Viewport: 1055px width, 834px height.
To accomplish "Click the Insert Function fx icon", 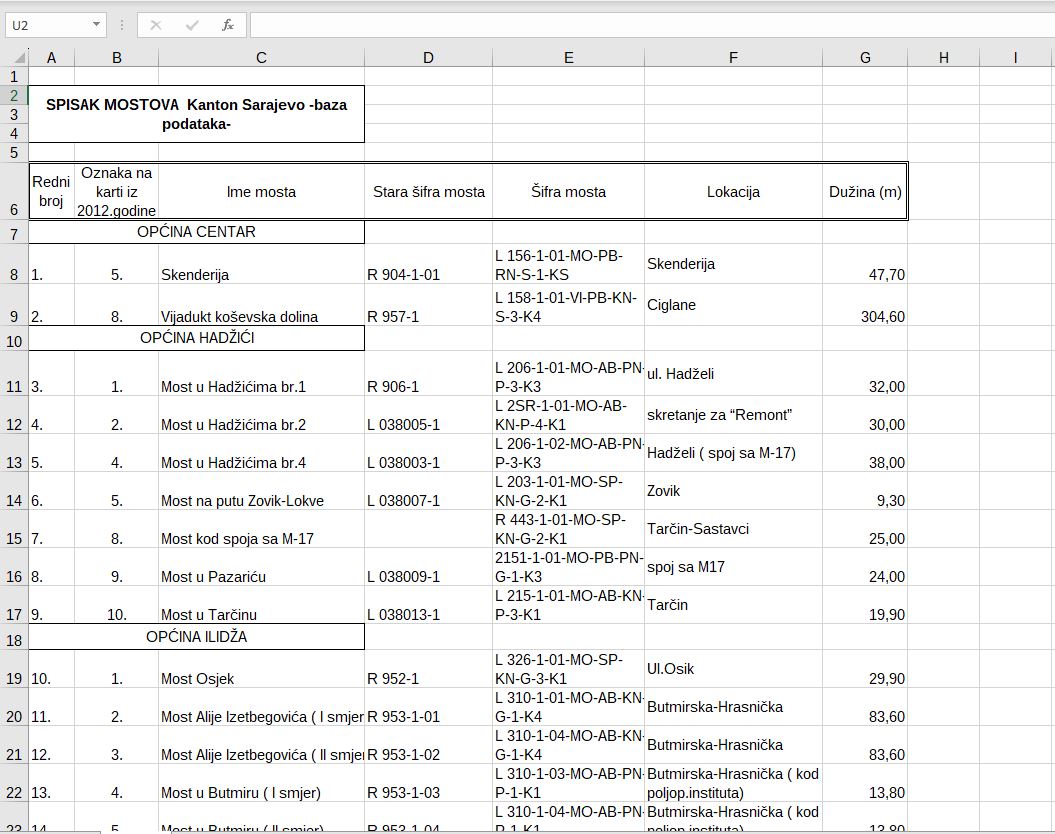I will 228,25.
